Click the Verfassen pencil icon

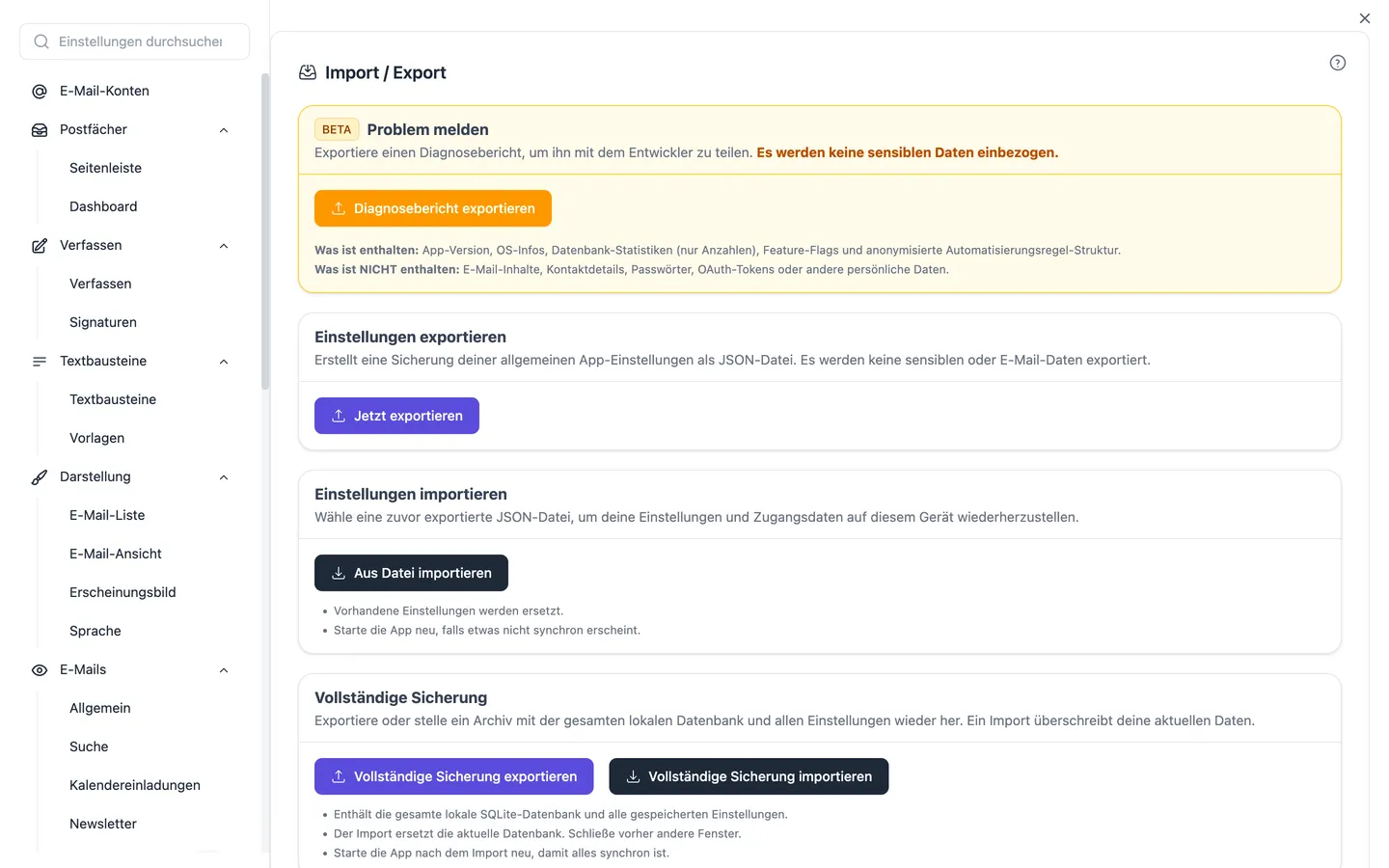pyautogui.click(x=40, y=246)
